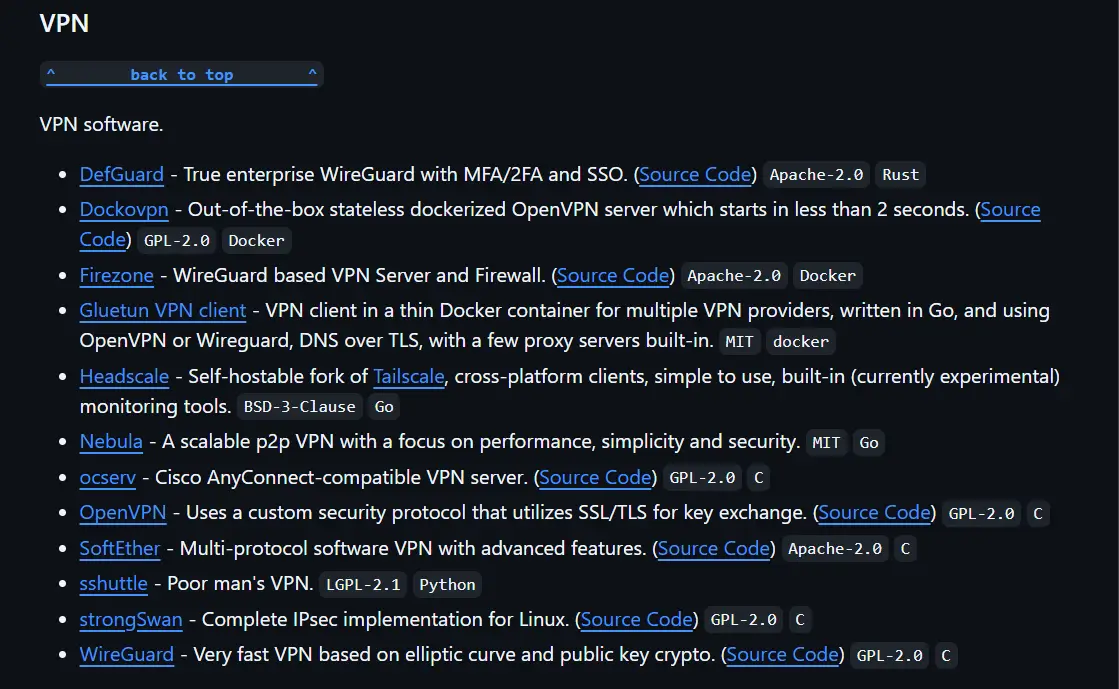Open the WireGuard project link
The width and height of the screenshot is (1119, 689).
click(x=126, y=654)
